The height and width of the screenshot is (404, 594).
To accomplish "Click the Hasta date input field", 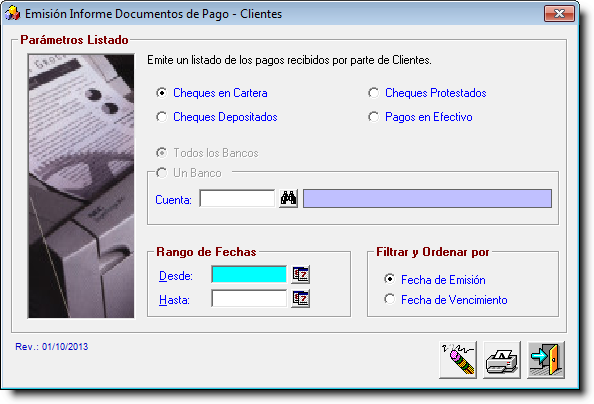I will pyautogui.click(x=249, y=299).
